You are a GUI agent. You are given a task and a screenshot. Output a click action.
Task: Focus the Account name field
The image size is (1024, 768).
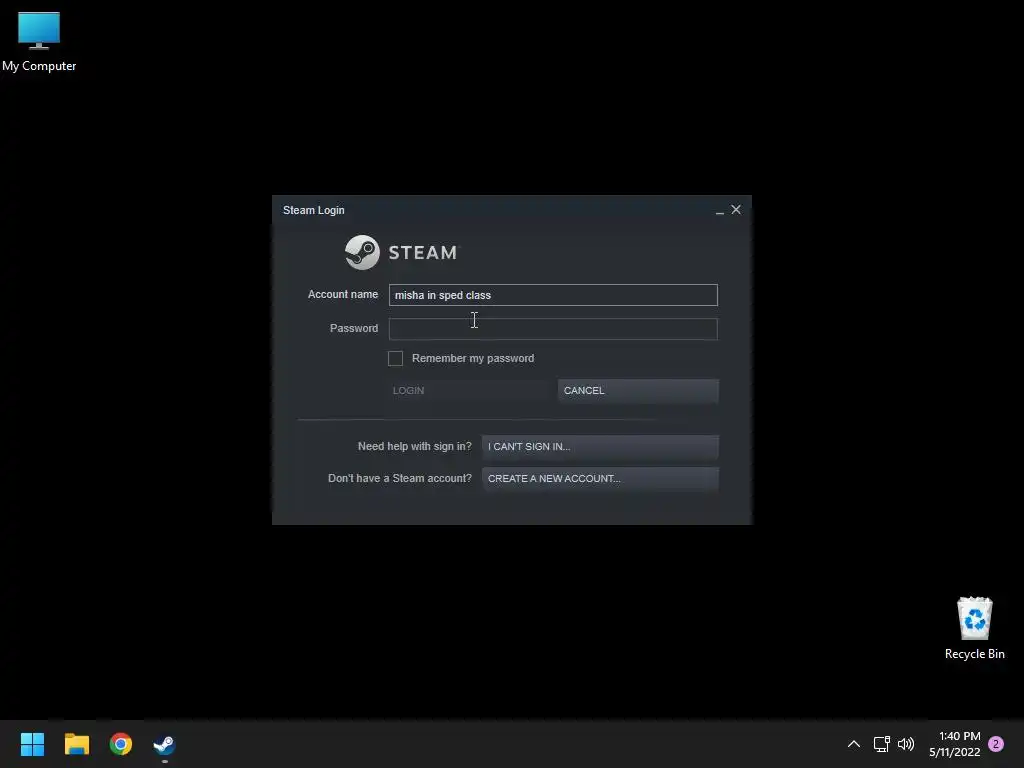pyautogui.click(x=552, y=295)
